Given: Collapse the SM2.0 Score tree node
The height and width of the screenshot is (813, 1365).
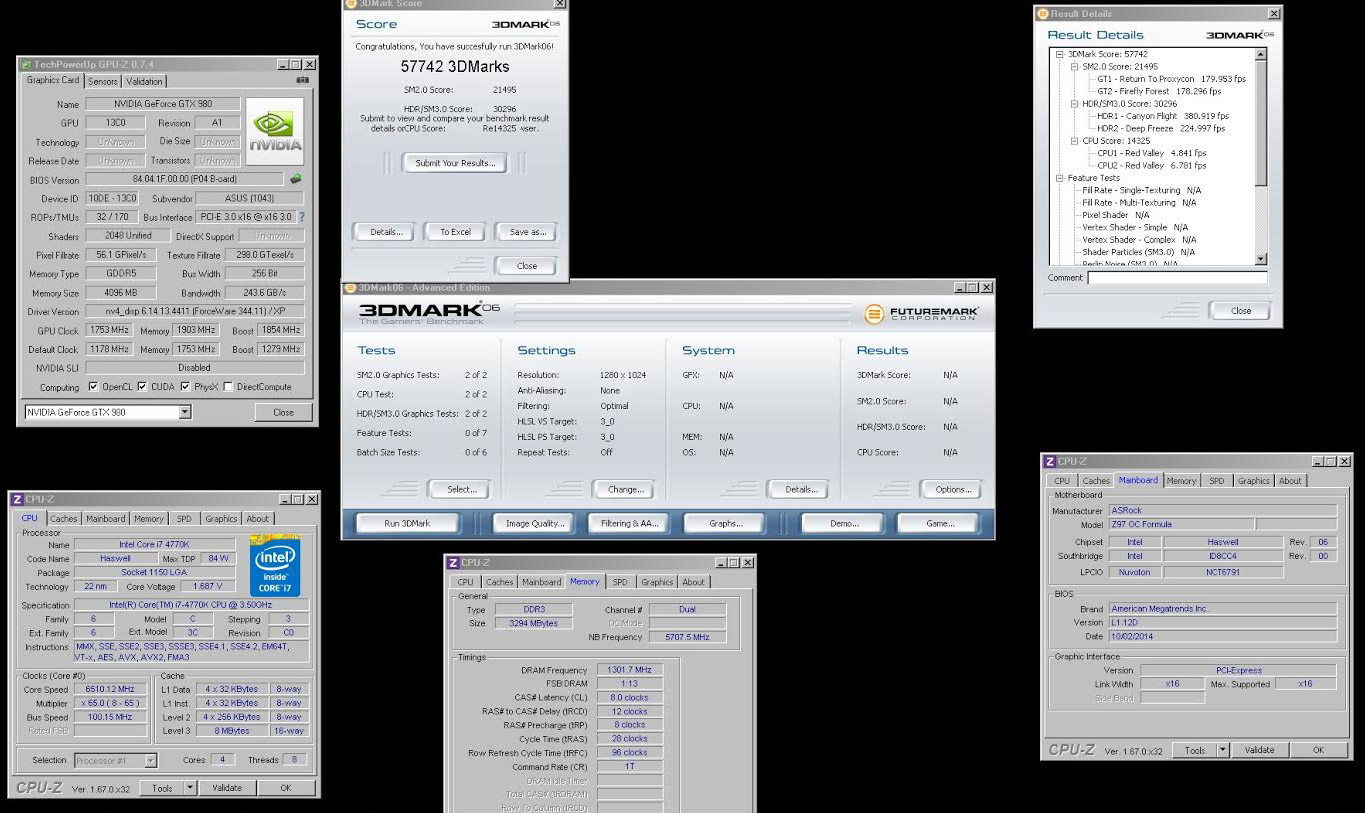Looking at the screenshot, I should click(x=1075, y=67).
